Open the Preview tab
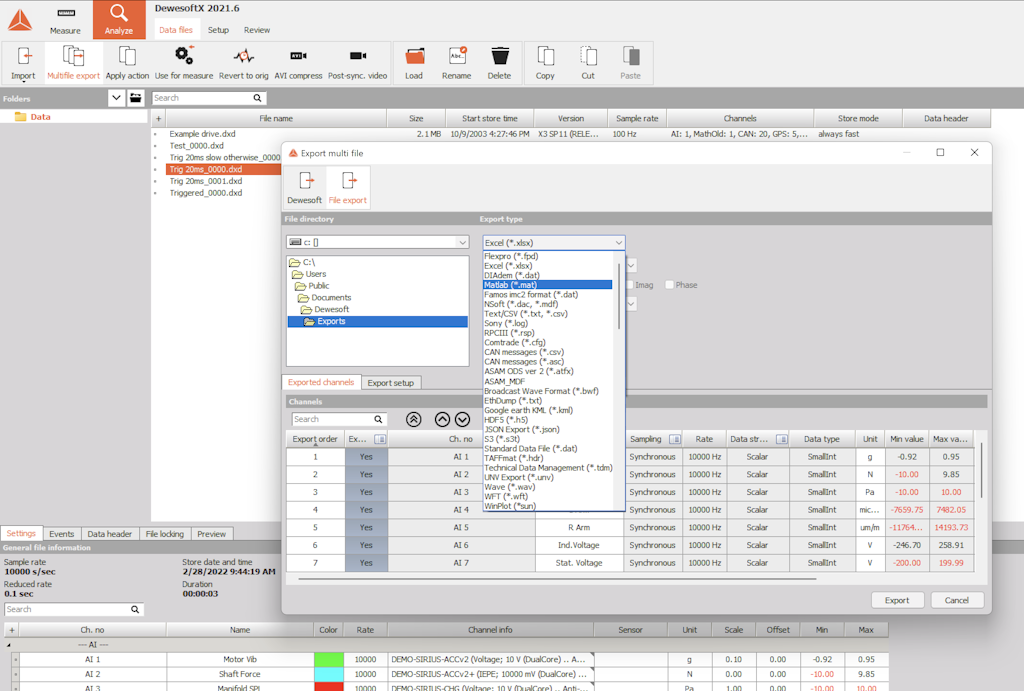 click(x=212, y=534)
